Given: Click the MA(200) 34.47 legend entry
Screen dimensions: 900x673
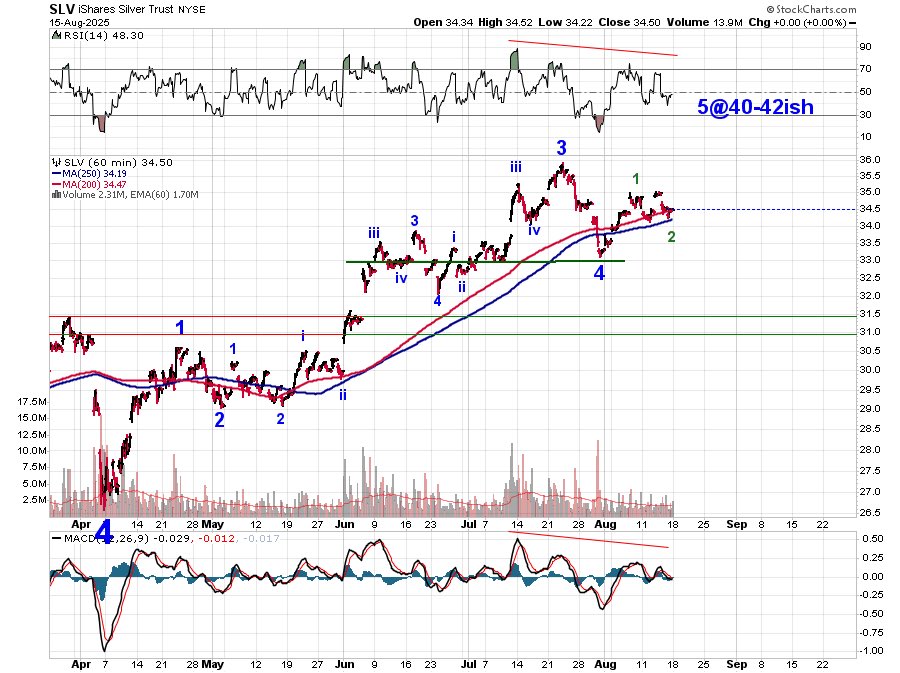Looking at the screenshot, I should point(94,184).
